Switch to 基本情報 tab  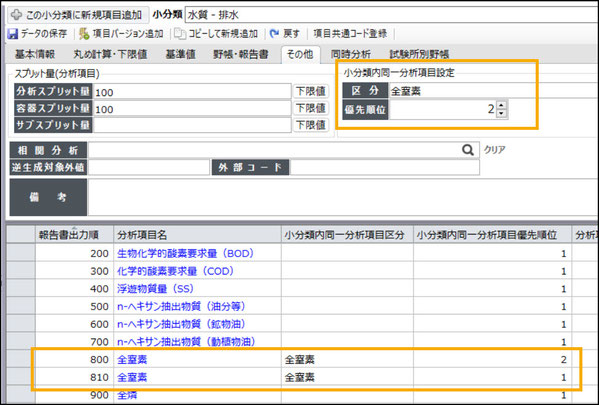point(35,54)
